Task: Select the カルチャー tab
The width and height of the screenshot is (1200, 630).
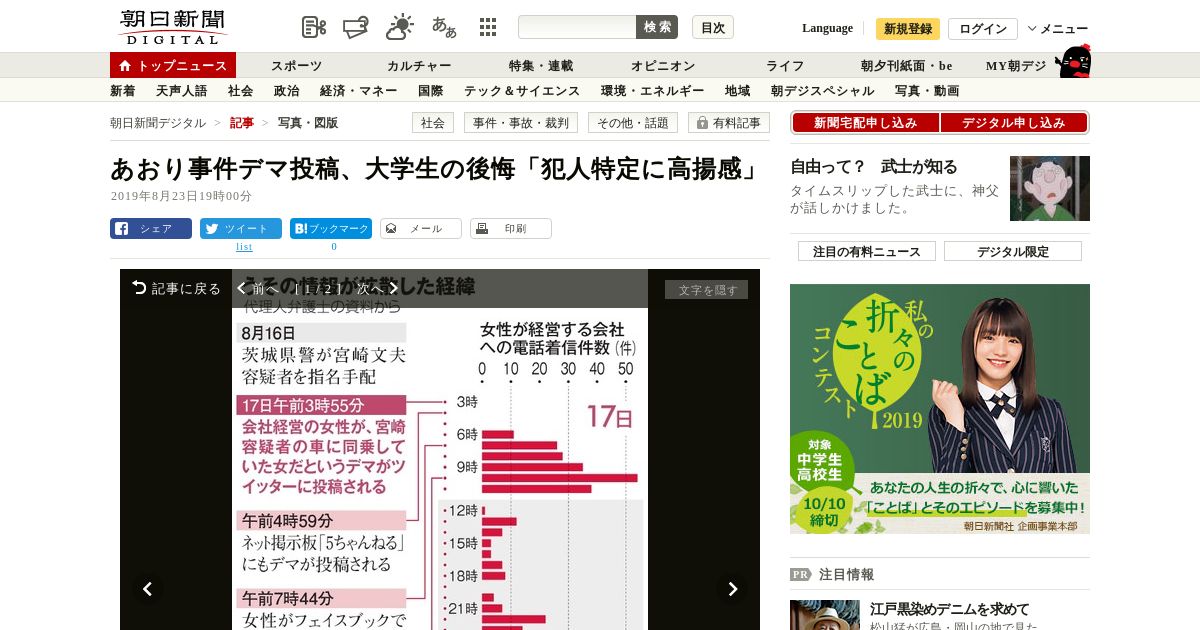Action: 419,66
